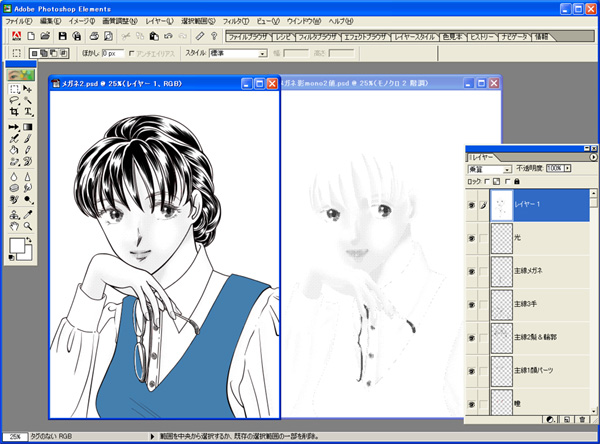This screenshot has width=600, height=444.
Task: Hide the 主線2髪＆輪郭 layer eye icon
Action: coord(472,338)
